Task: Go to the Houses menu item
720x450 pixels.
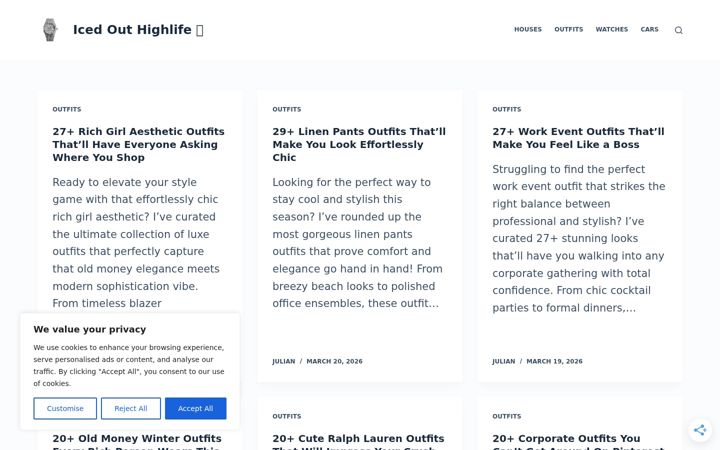Action: point(528,29)
